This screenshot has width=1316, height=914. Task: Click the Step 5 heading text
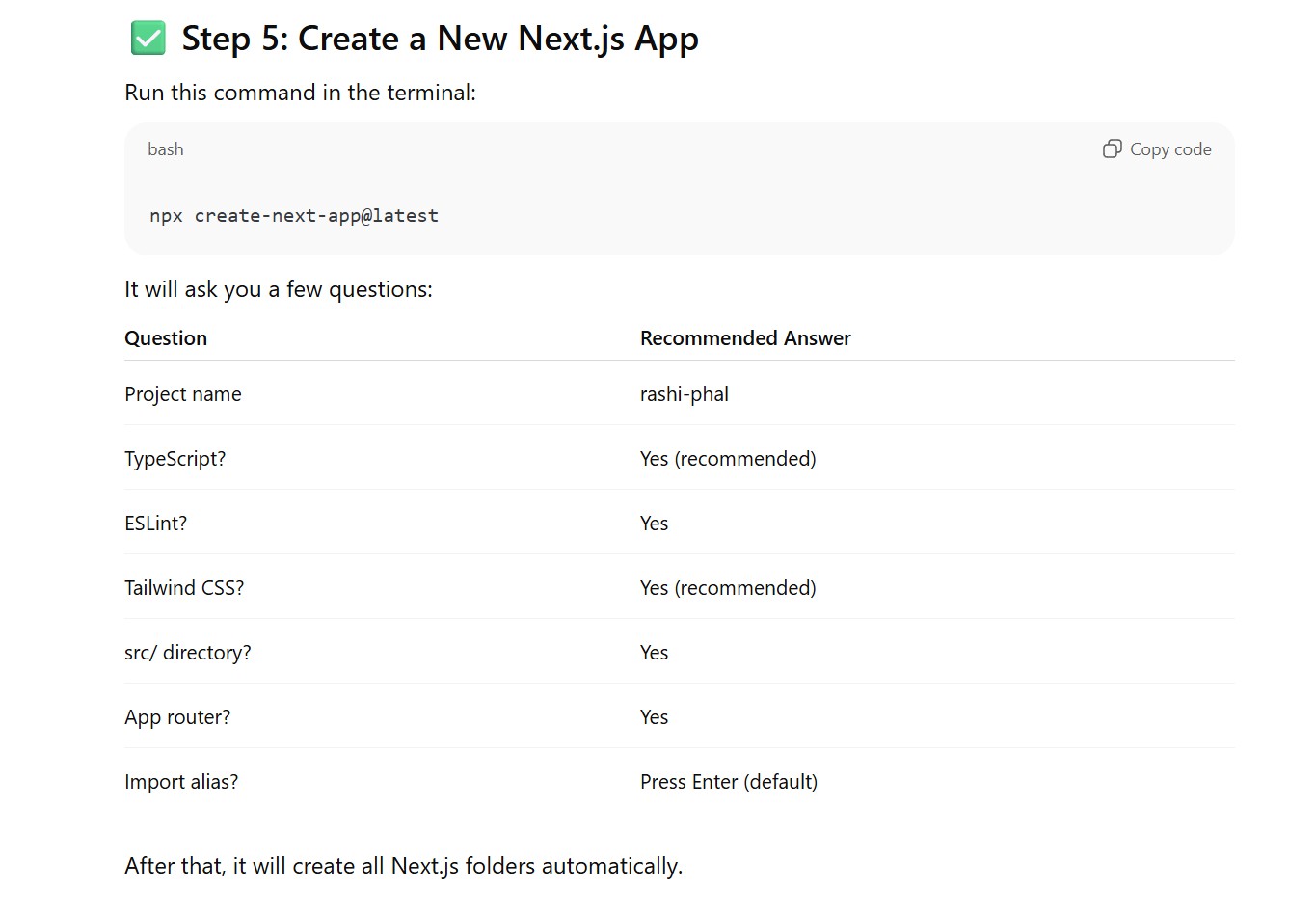440,39
